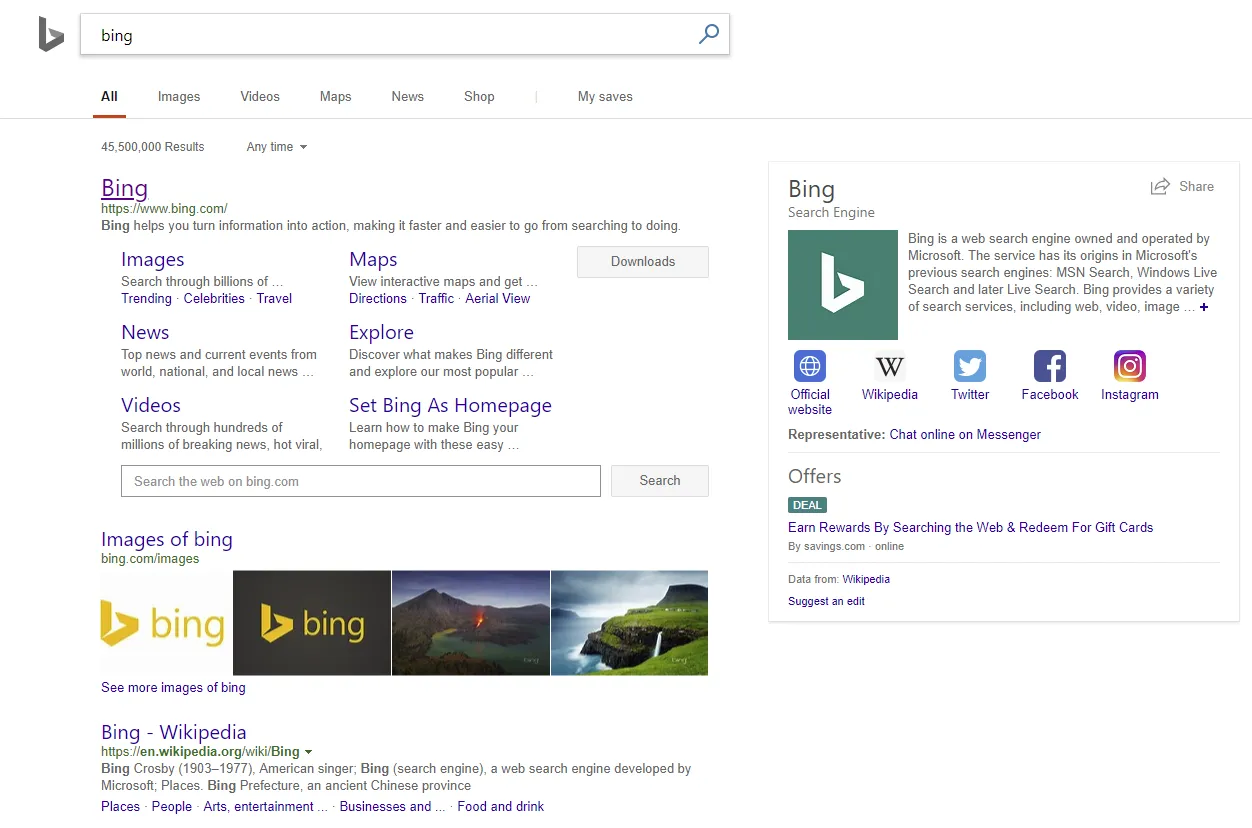Switch to the News tab
This screenshot has width=1252, height=828.
[408, 97]
